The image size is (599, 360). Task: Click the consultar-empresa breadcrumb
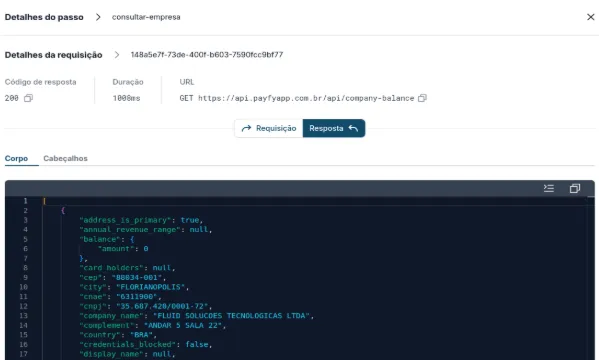point(146,17)
